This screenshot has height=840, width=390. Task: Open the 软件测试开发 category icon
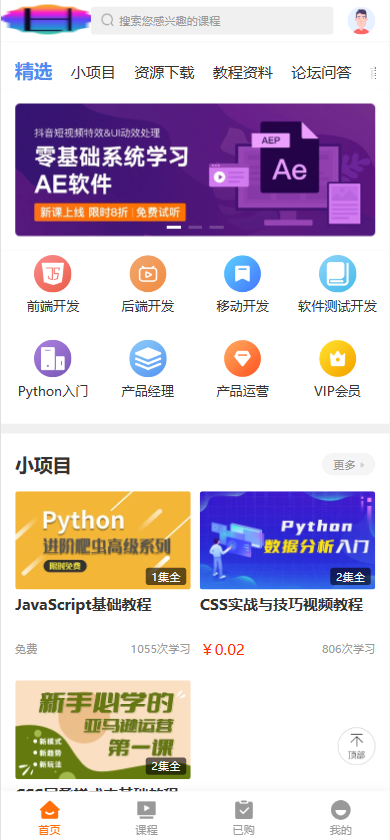pyautogui.click(x=338, y=274)
